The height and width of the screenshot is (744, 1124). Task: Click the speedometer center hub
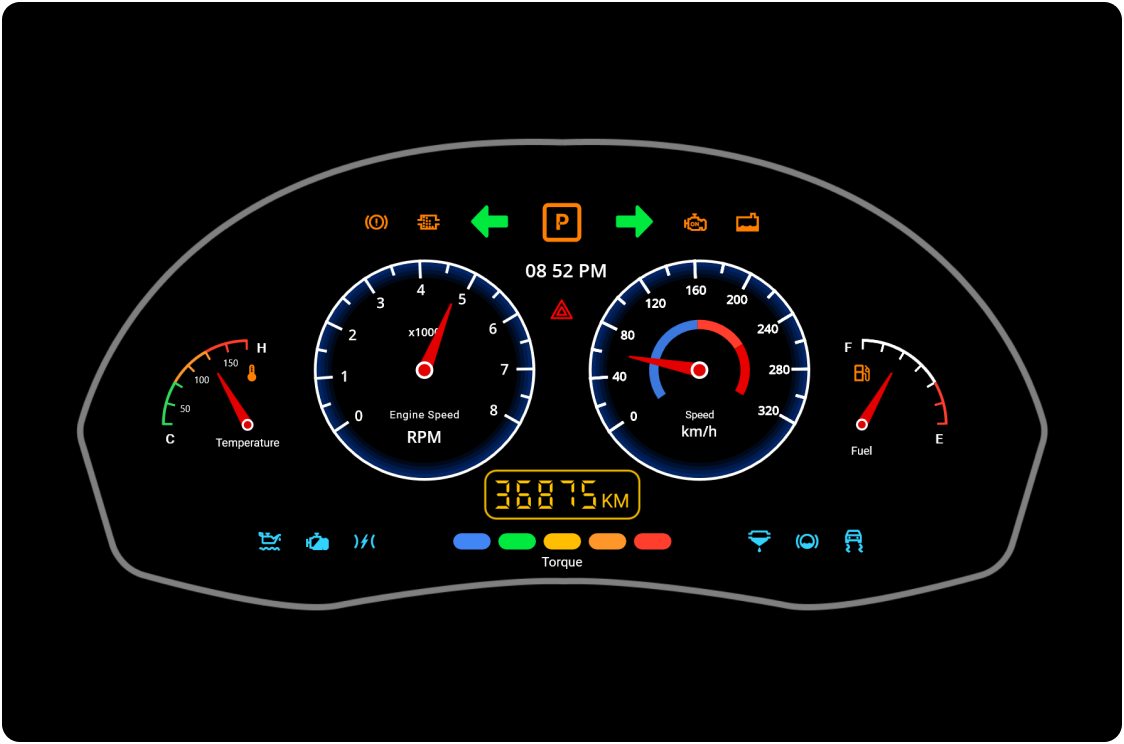pos(699,370)
